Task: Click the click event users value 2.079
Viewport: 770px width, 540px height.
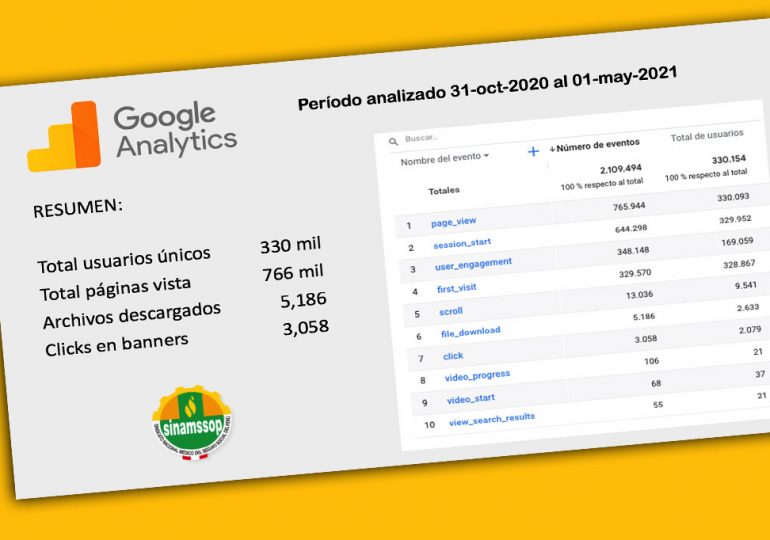Action: [750, 330]
